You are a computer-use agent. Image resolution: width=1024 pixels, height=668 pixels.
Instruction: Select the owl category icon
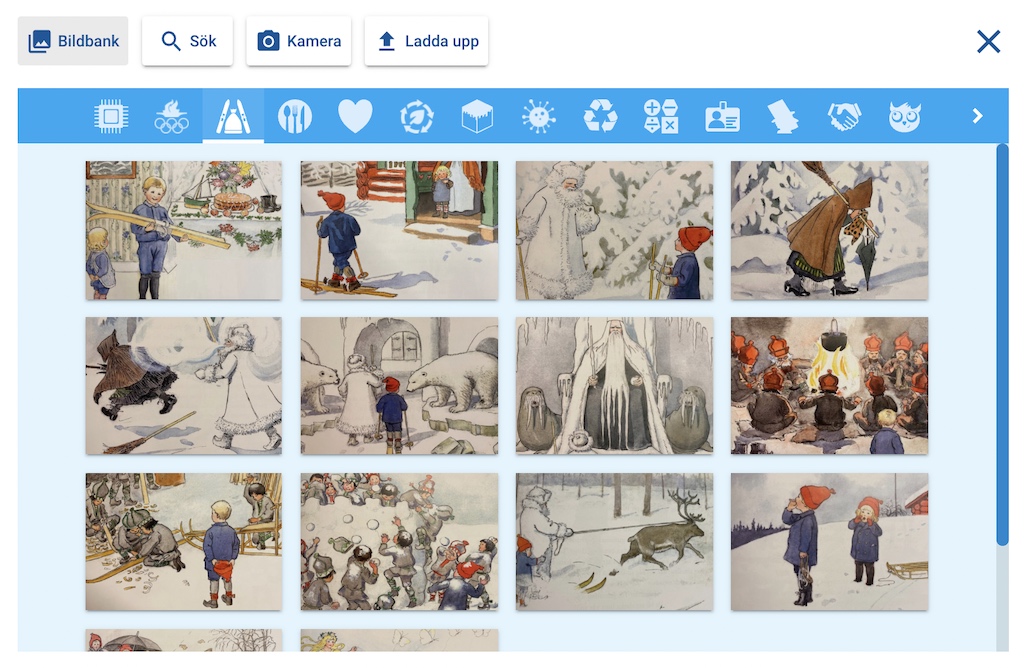pyautogui.click(x=905, y=116)
